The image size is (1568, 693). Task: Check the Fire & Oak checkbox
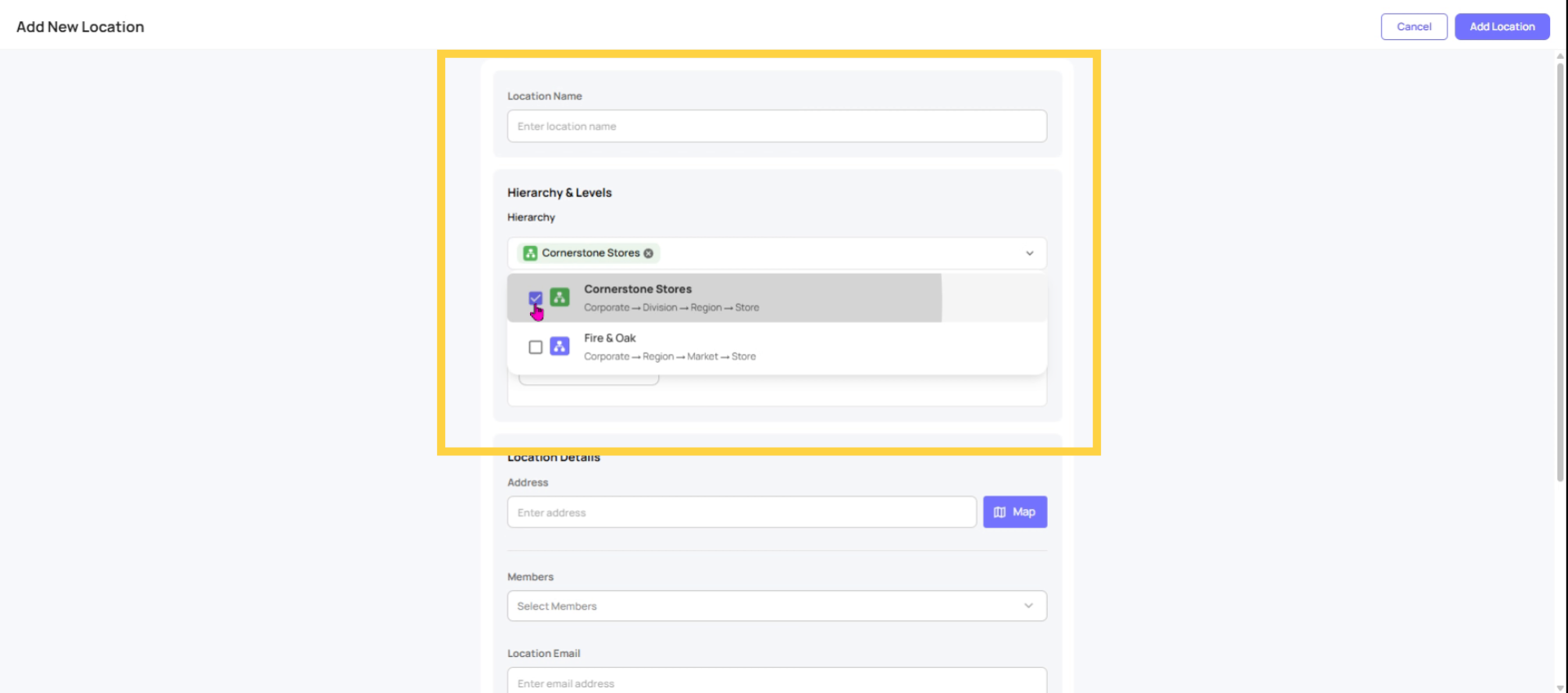click(x=536, y=347)
